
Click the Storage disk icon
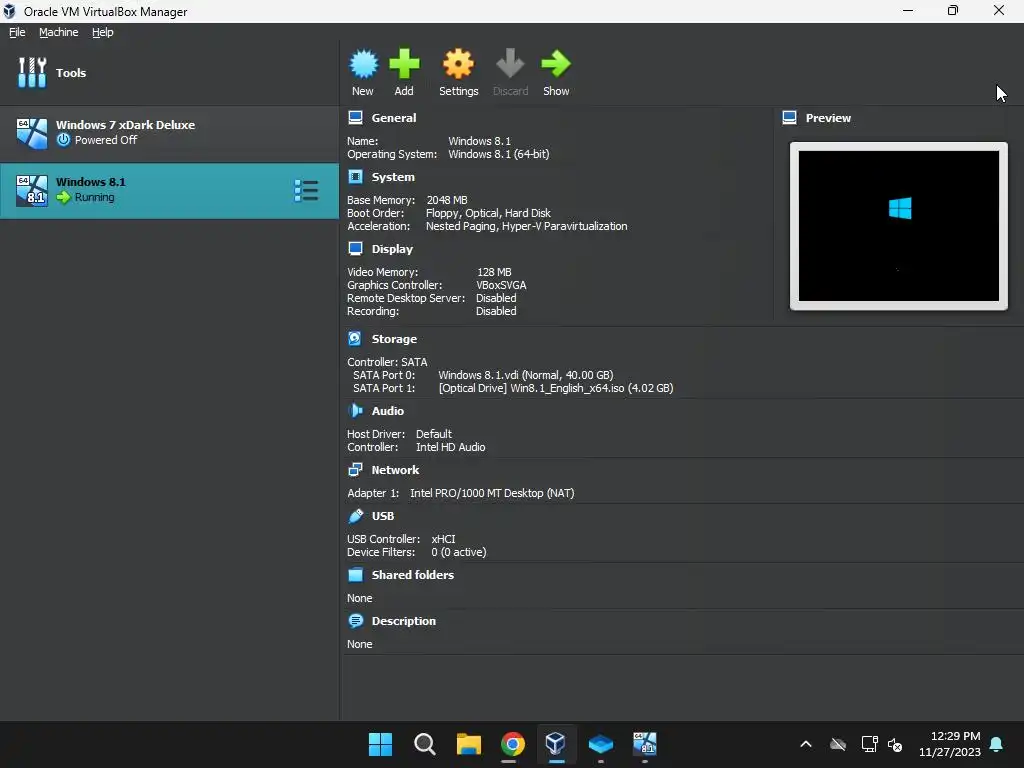(x=355, y=338)
